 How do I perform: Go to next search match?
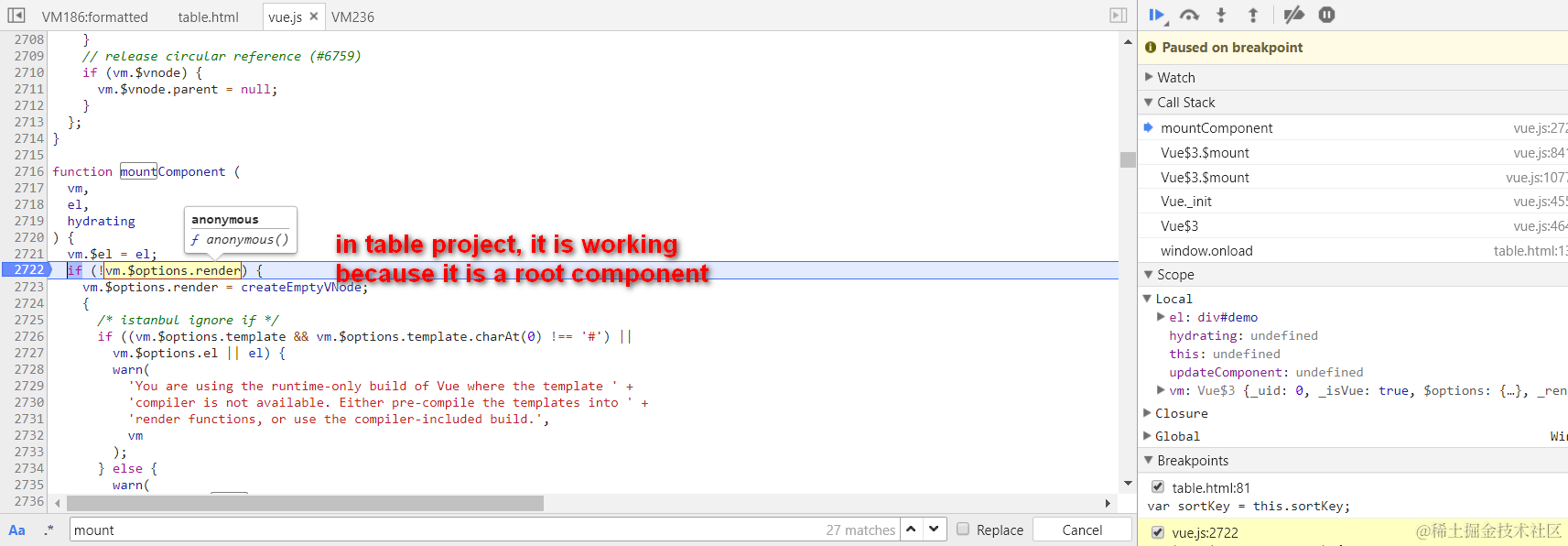point(934,530)
